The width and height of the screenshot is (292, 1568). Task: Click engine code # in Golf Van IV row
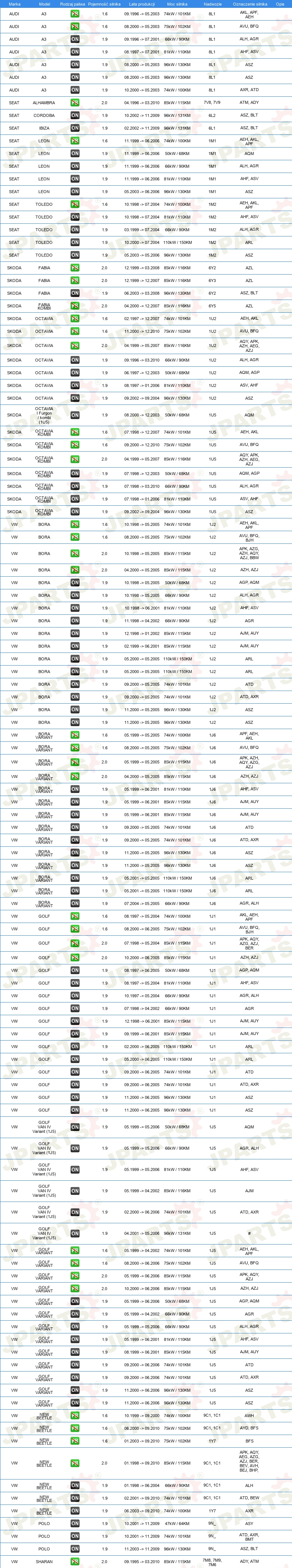click(x=249, y=1234)
